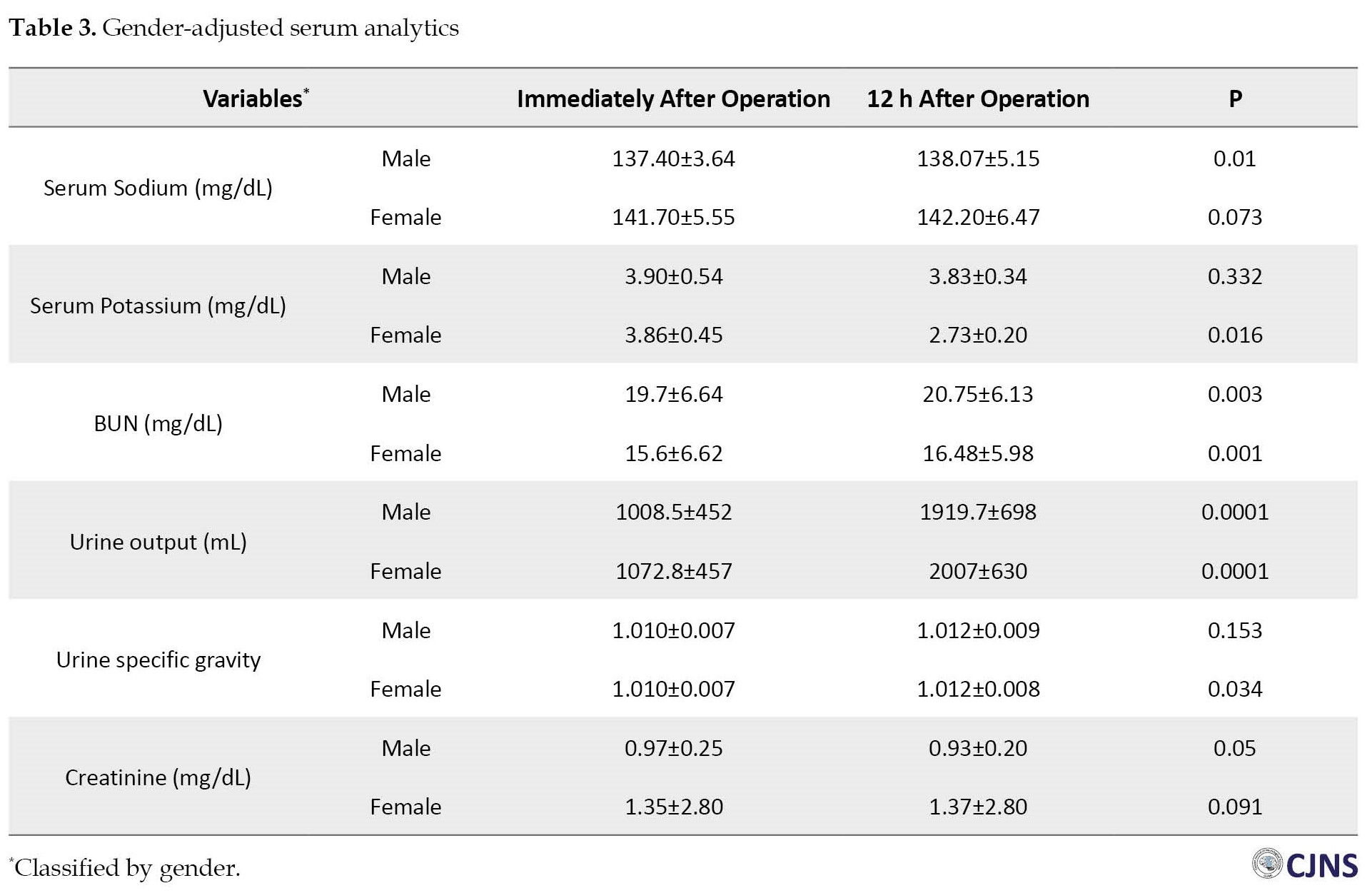Click the 137.40±3.64 sodium value

tap(673, 158)
